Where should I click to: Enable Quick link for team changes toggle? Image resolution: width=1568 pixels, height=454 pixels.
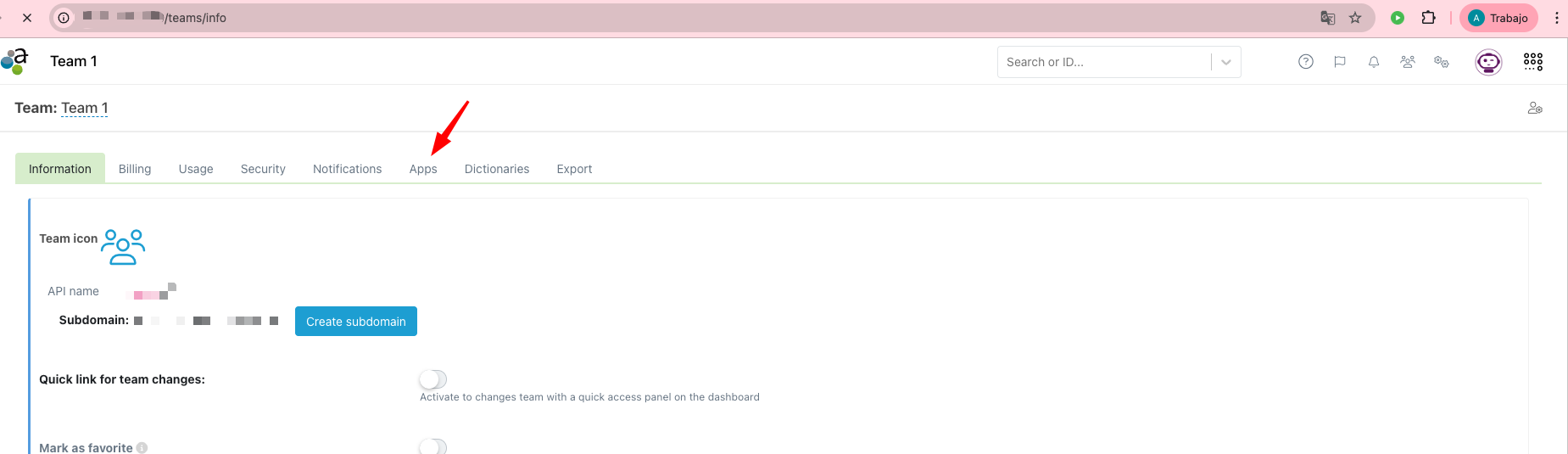432,379
